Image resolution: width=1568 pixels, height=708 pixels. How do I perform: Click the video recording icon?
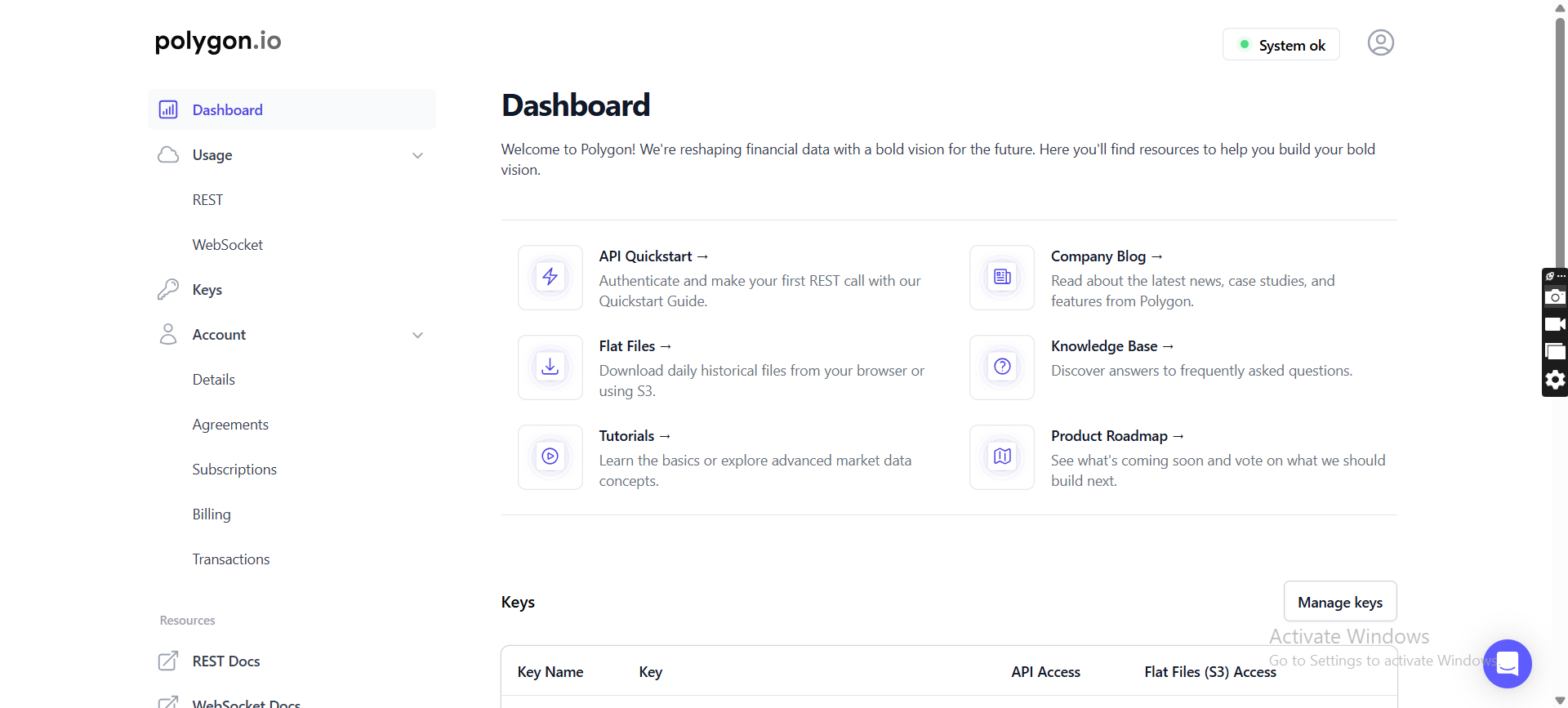pyautogui.click(x=1555, y=324)
